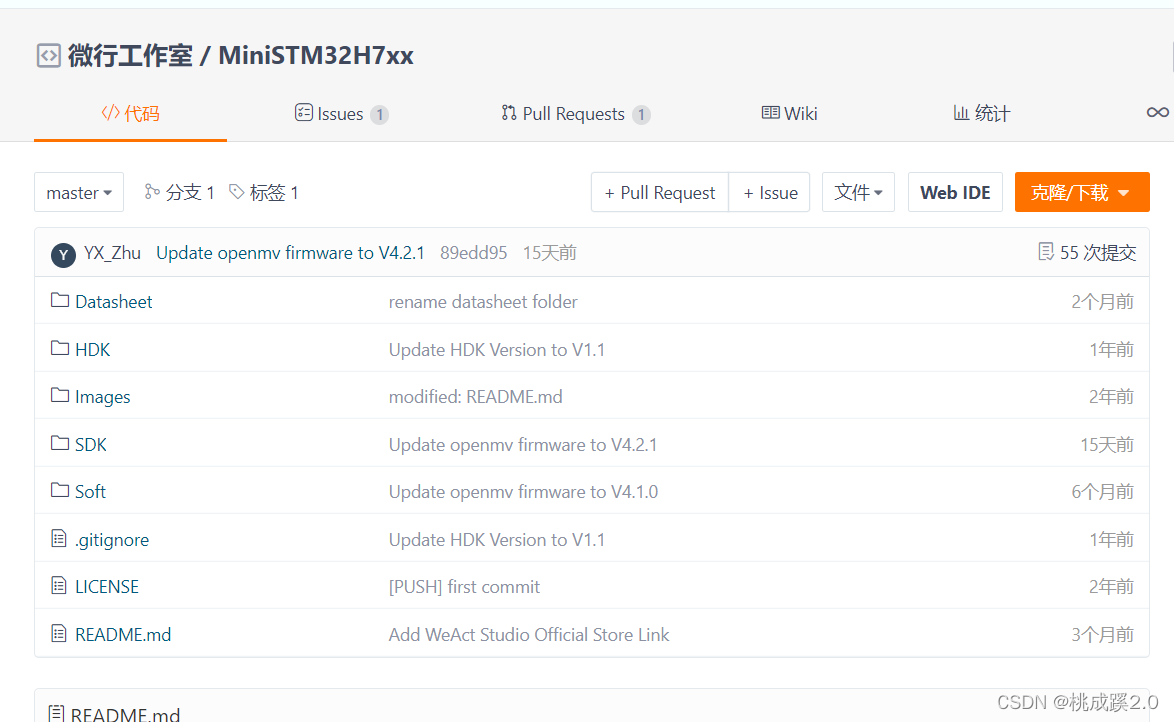
Task: Open the Add WeAct Studio Official Store Link commit
Action: 529,635
